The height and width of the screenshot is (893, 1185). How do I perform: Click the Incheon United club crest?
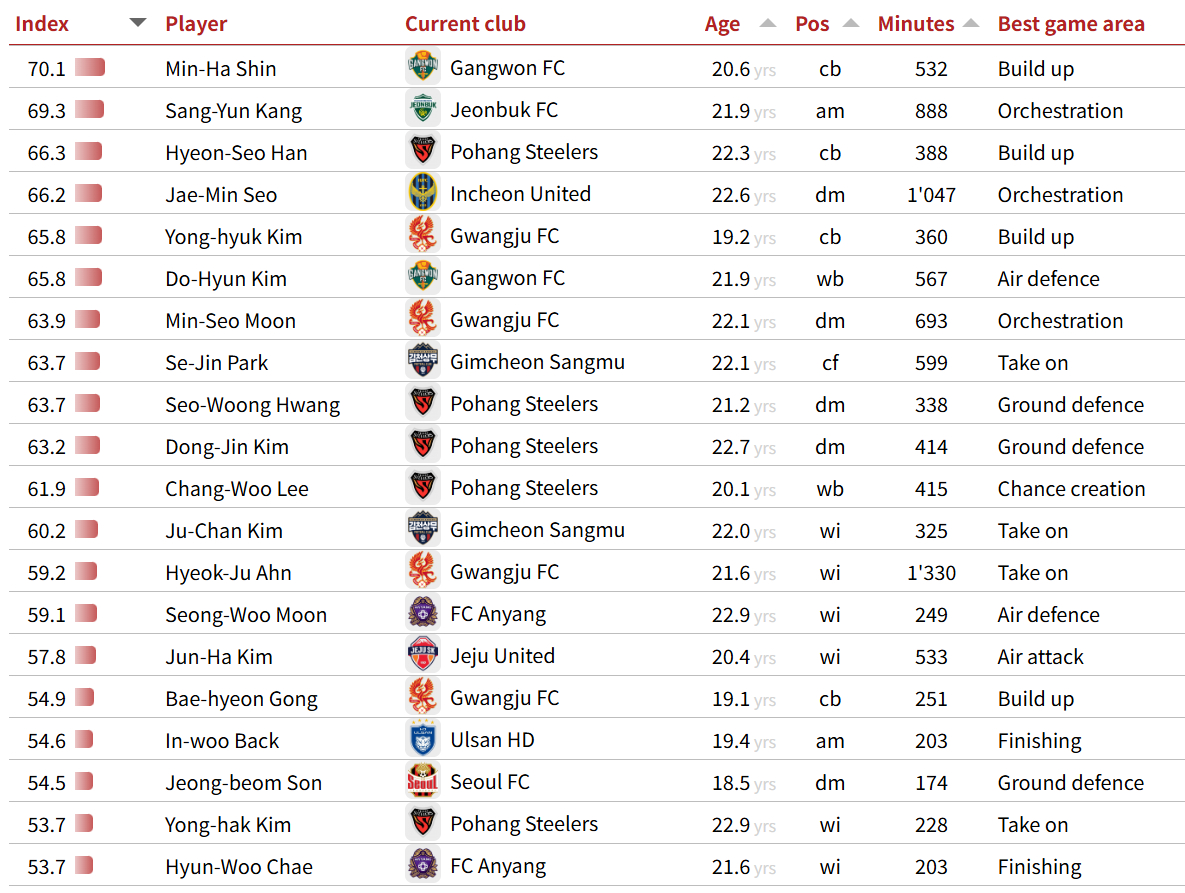tap(423, 194)
